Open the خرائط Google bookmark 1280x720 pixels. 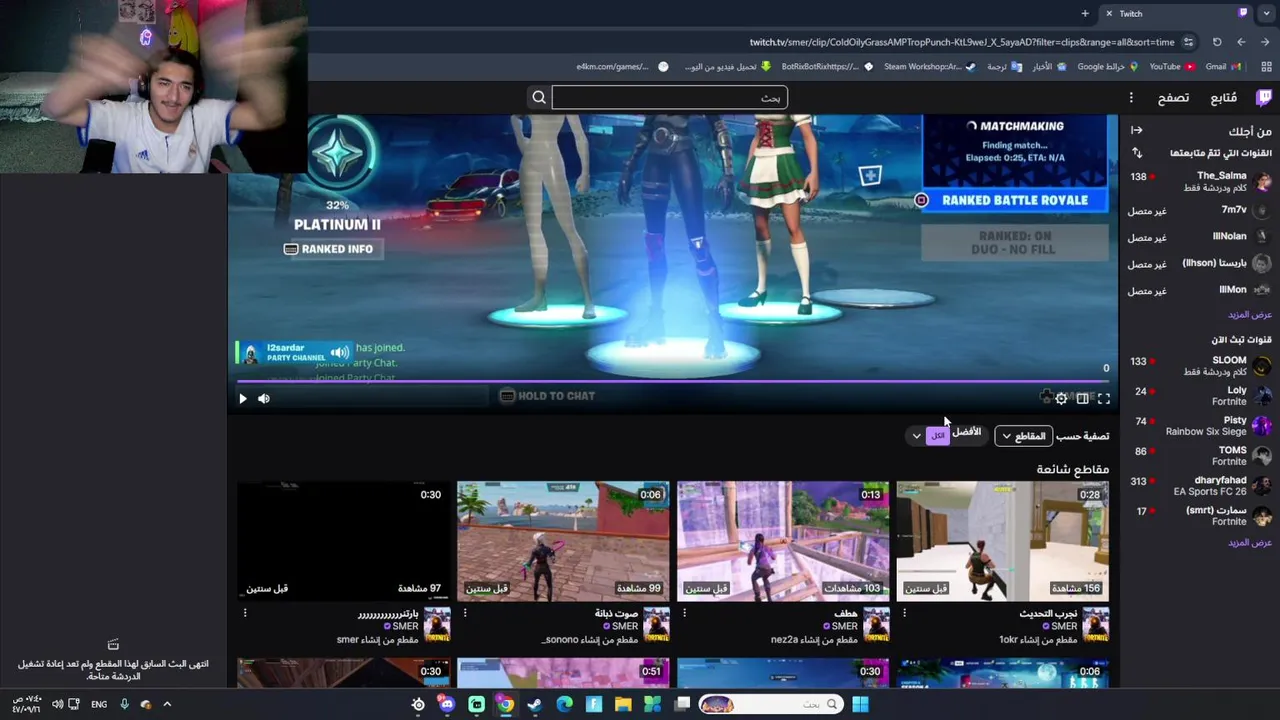1109,66
